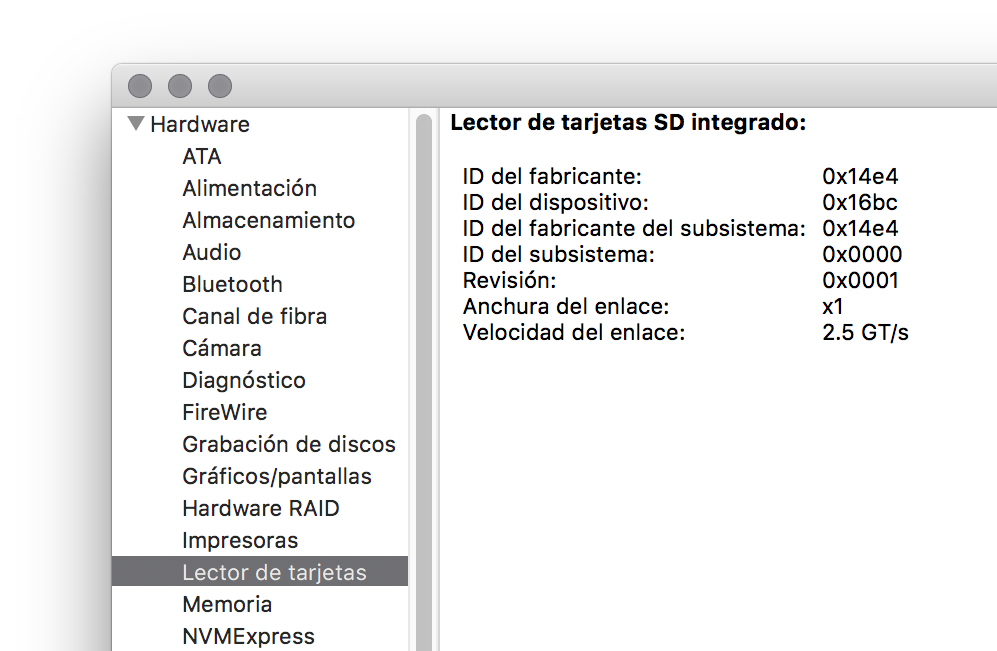Open the FireWire section
The height and width of the screenshot is (651, 997).
pyautogui.click(x=224, y=413)
